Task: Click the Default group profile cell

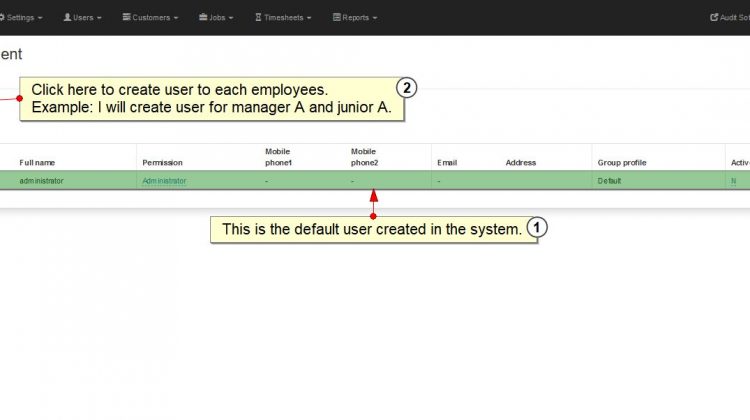Action: click(x=609, y=181)
